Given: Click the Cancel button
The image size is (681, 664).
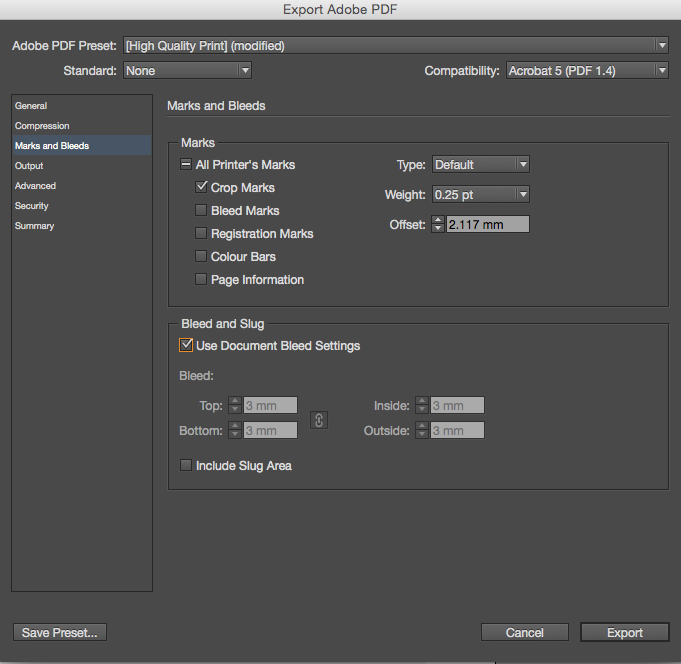Looking at the screenshot, I should [525, 632].
